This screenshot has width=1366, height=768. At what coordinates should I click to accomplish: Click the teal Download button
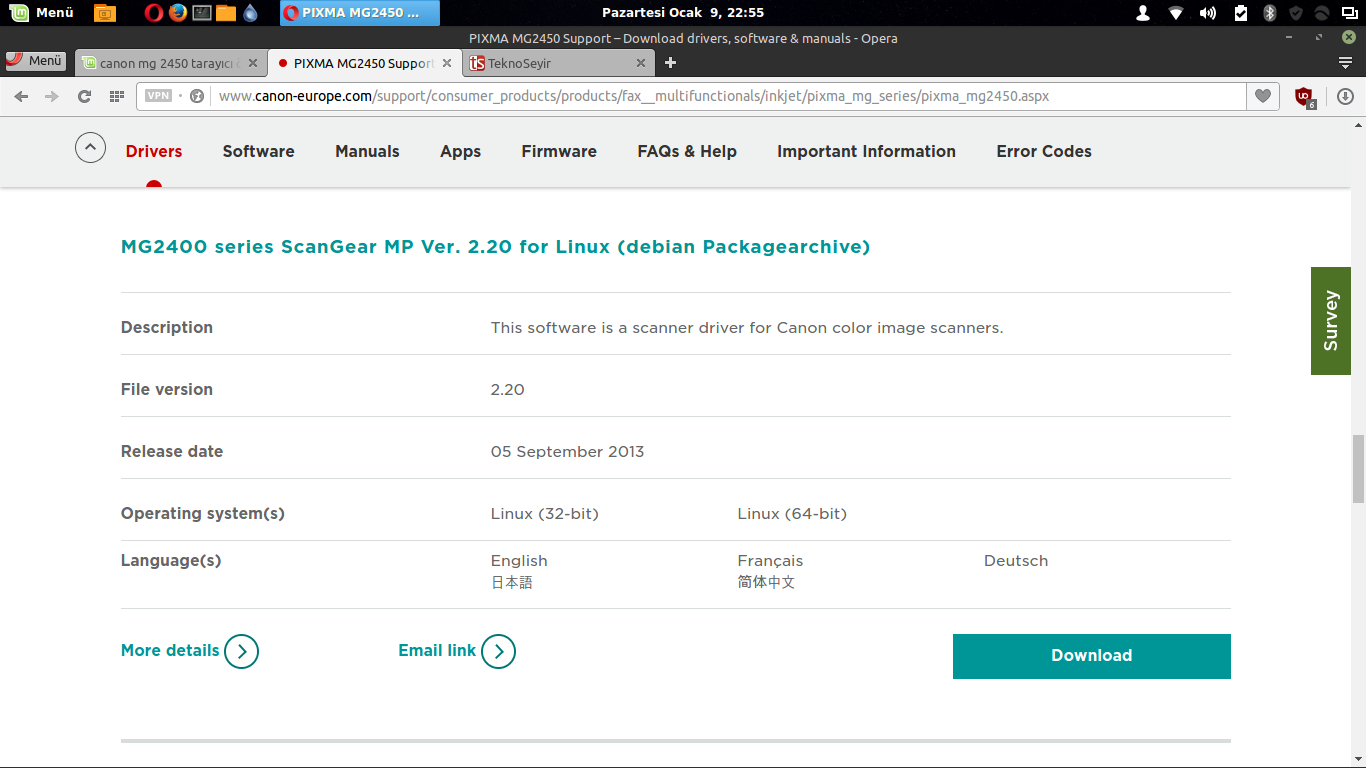coord(1091,656)
